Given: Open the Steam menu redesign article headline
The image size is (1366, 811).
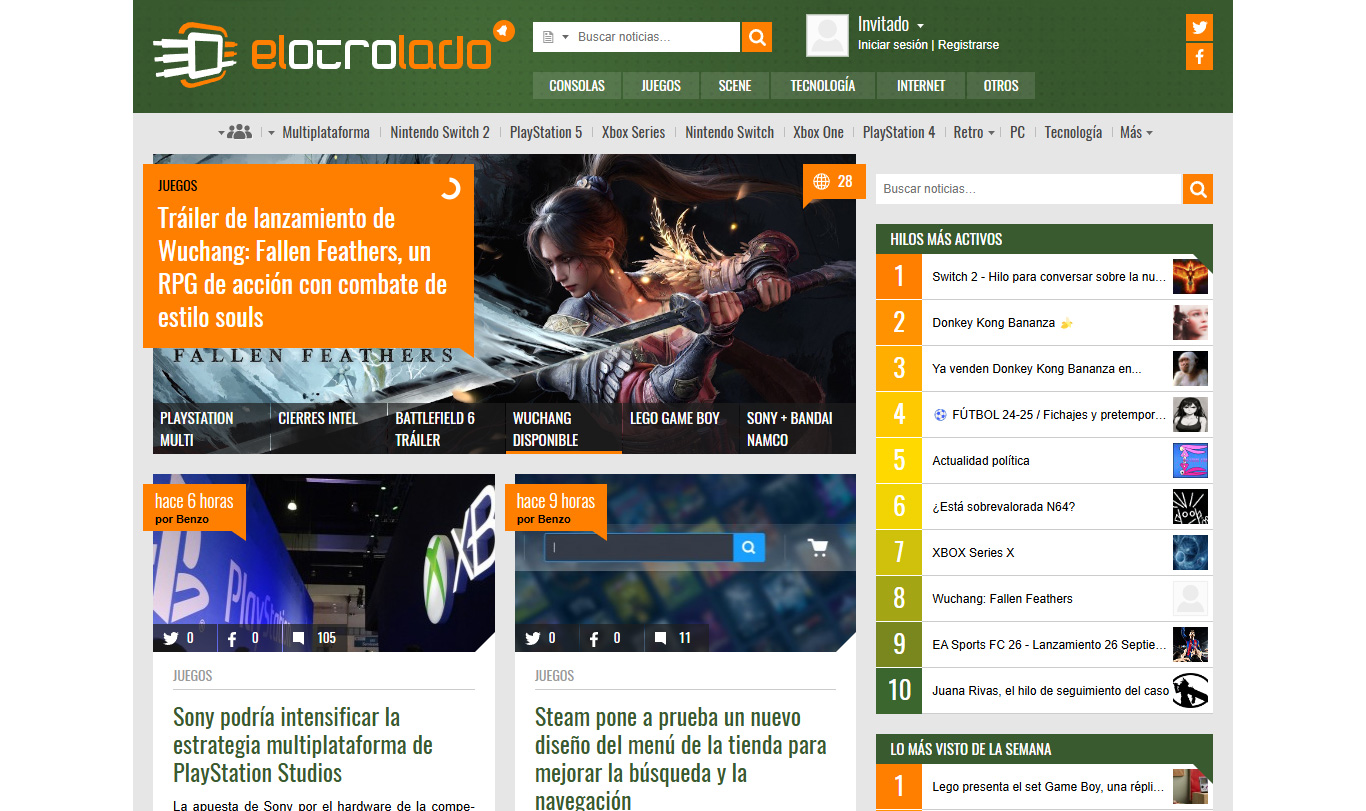Looking at the screenshot, I should click(681, 758).
